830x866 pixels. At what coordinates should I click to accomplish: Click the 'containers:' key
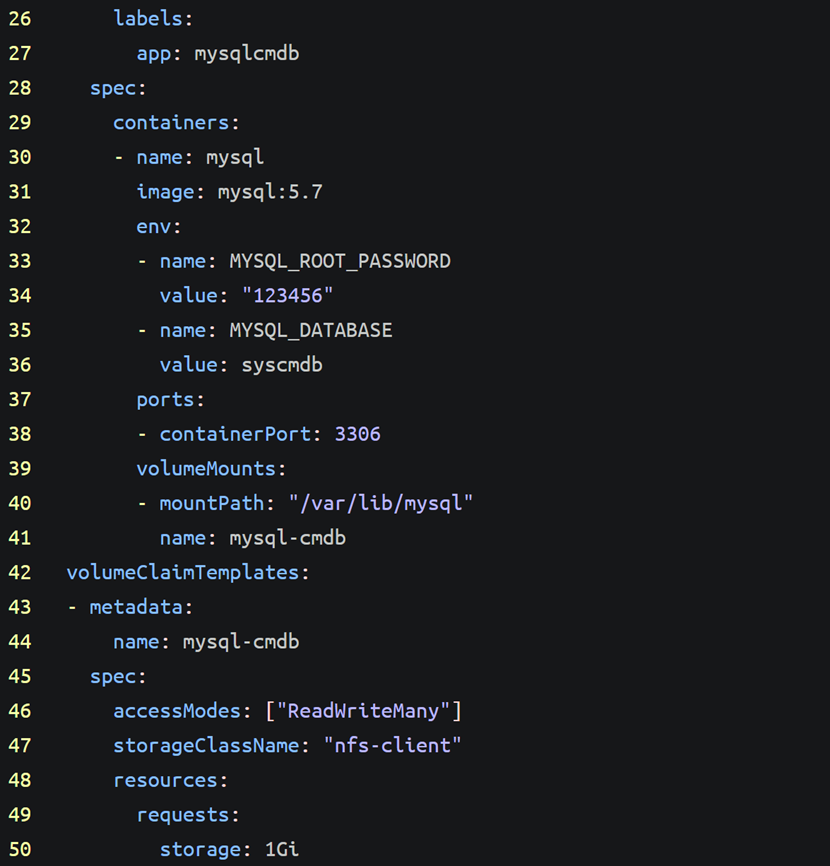pos(176,123)
